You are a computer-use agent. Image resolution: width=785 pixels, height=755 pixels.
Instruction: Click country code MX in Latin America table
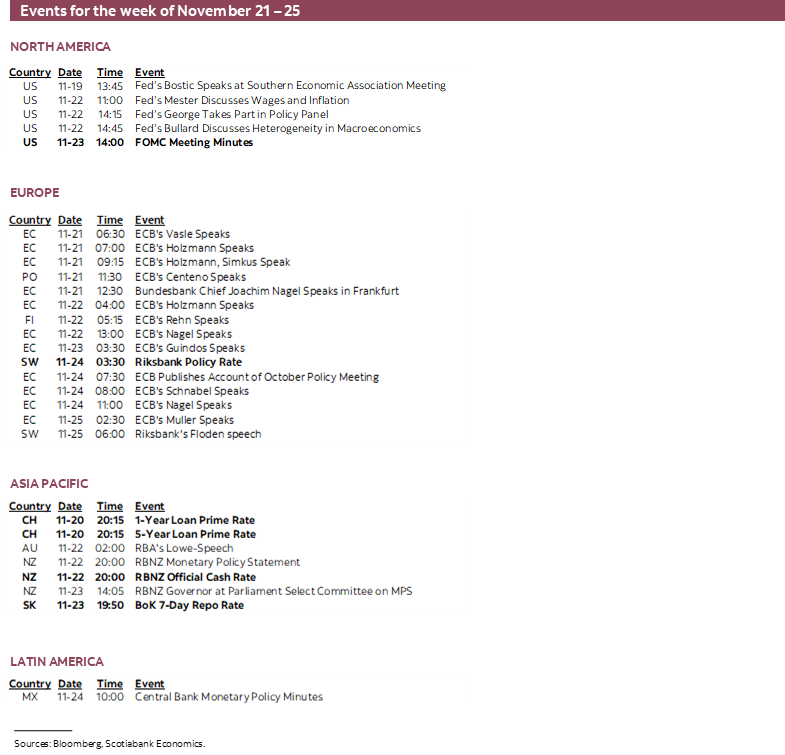pos(30,697)
